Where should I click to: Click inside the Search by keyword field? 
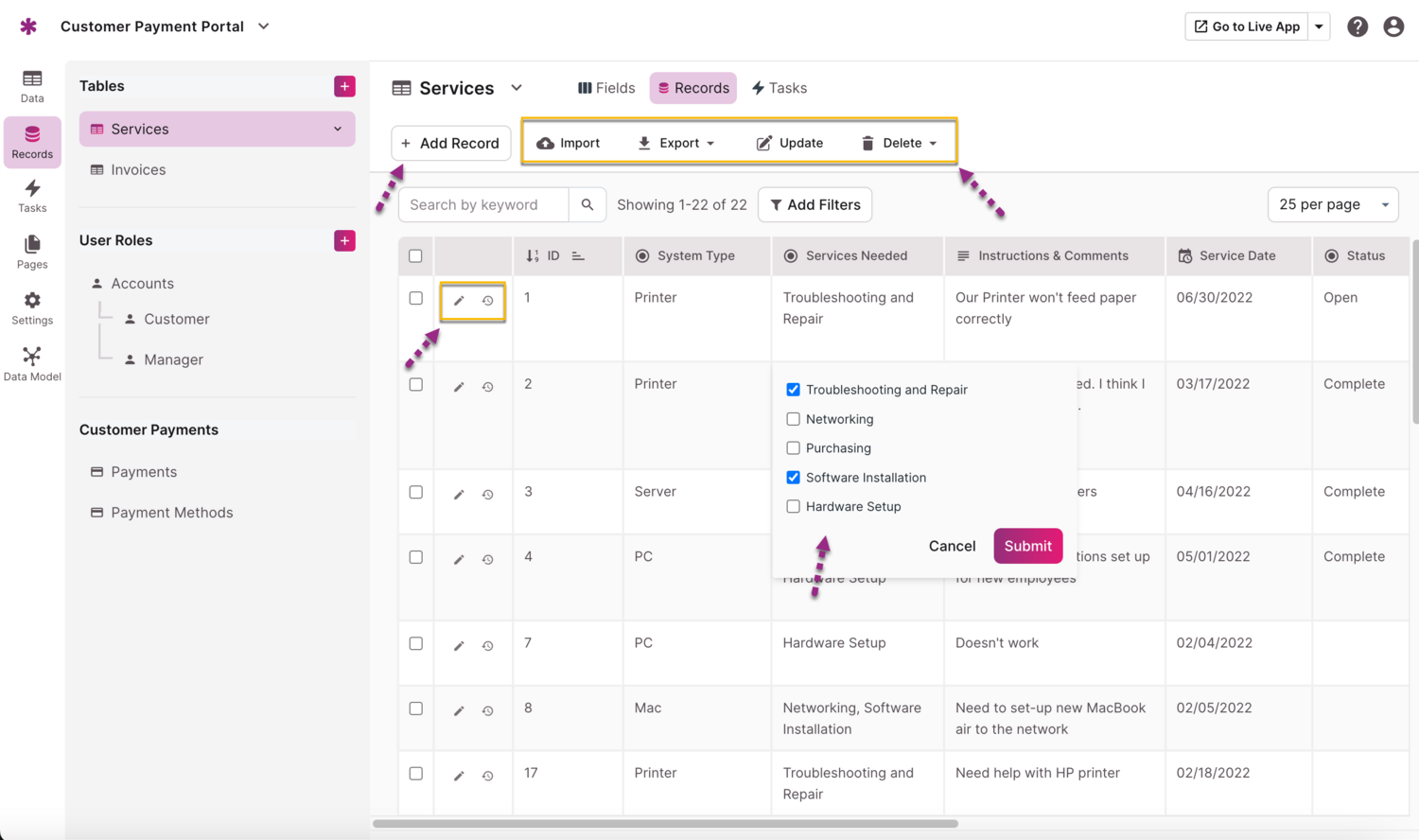tap(482, 203)
